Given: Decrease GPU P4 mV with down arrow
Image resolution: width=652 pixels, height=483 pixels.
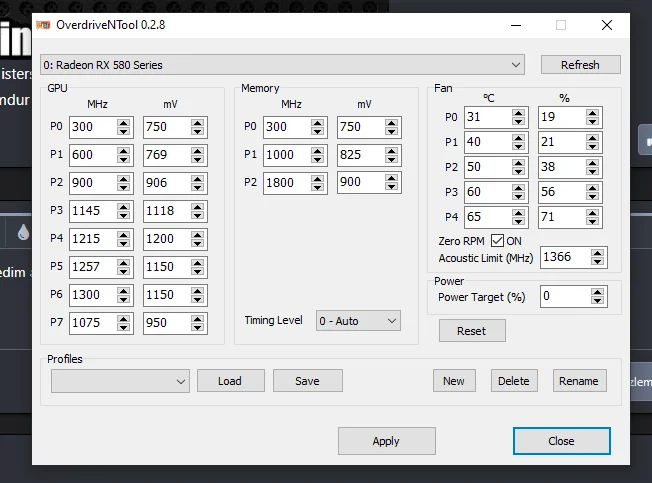Looking at the screenshot, I should coord(197,244).
